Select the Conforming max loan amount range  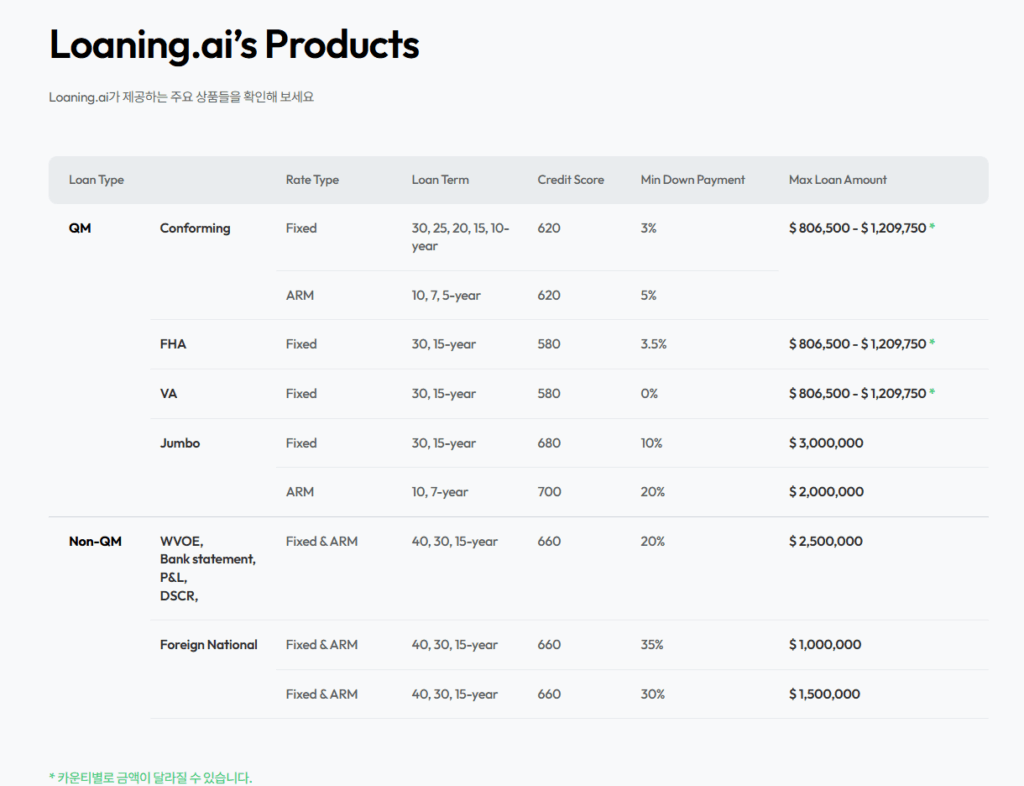857,228
